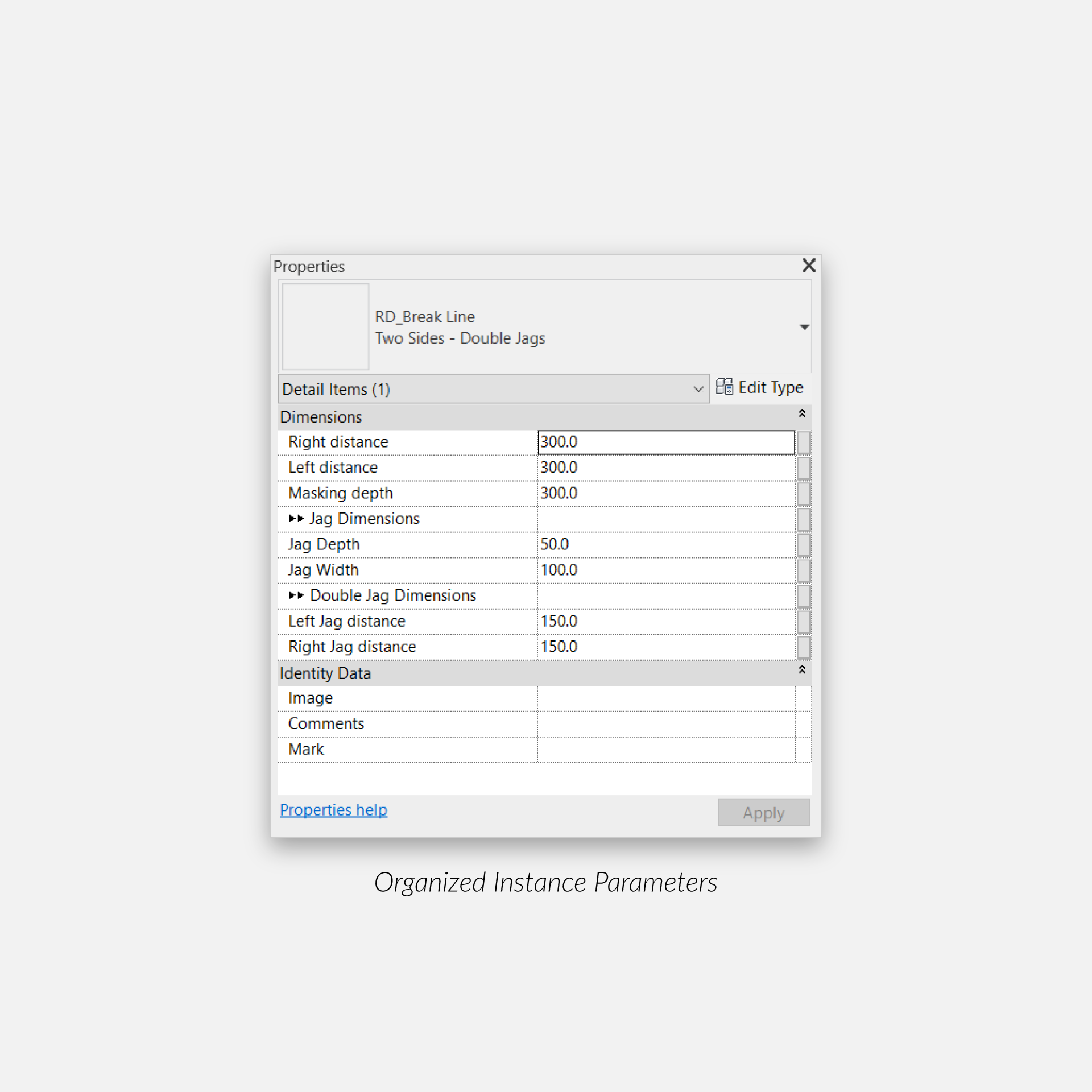
Task: Click associate button beside Right Jag distance
Action: point(803,647)
